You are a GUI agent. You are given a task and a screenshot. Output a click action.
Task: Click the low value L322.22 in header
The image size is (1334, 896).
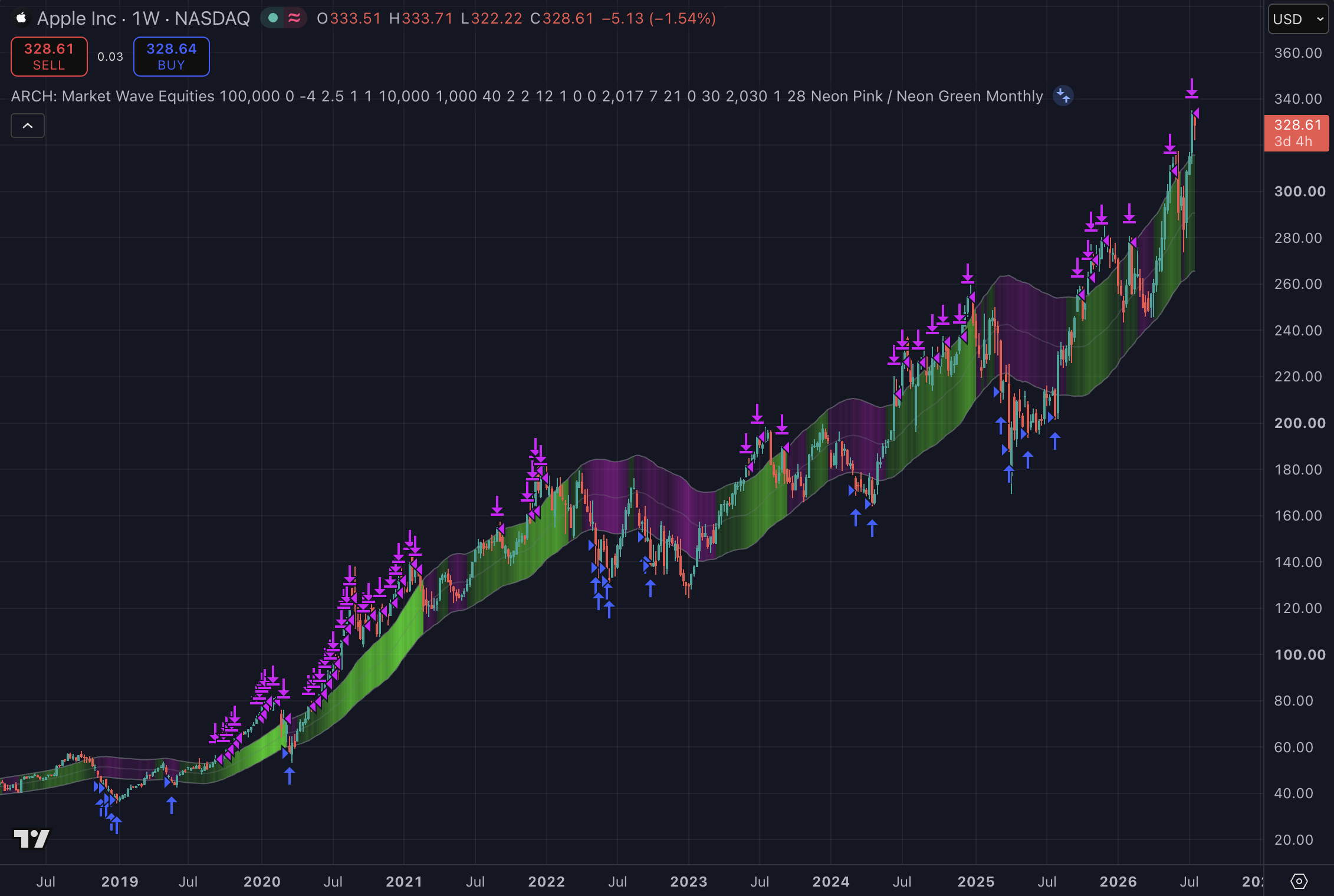(x=492, y=18)
